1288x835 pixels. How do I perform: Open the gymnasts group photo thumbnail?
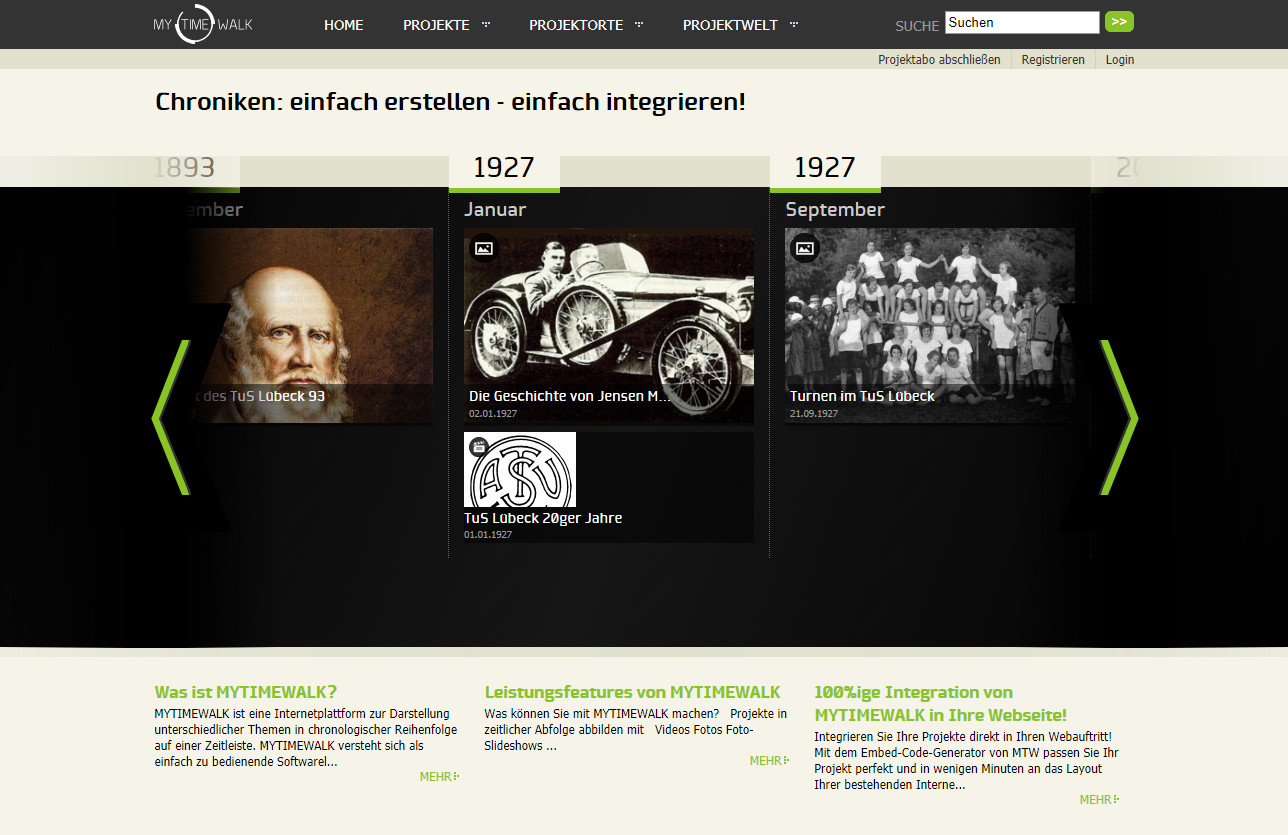click(930, 326)
